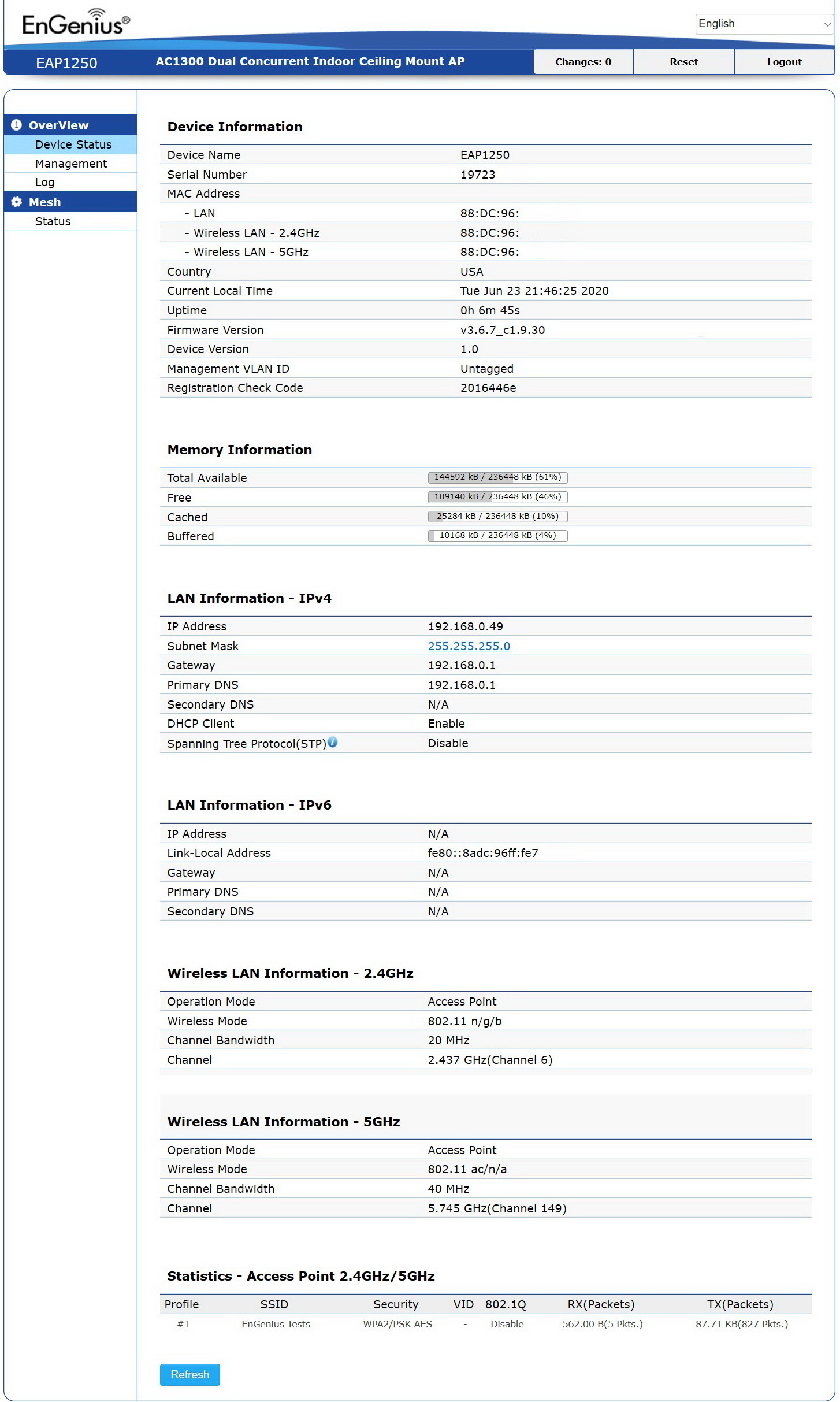This screenshot has height=1402, width=840.
Task: Open the Mesh Status menu item
Action: (70, 221)
